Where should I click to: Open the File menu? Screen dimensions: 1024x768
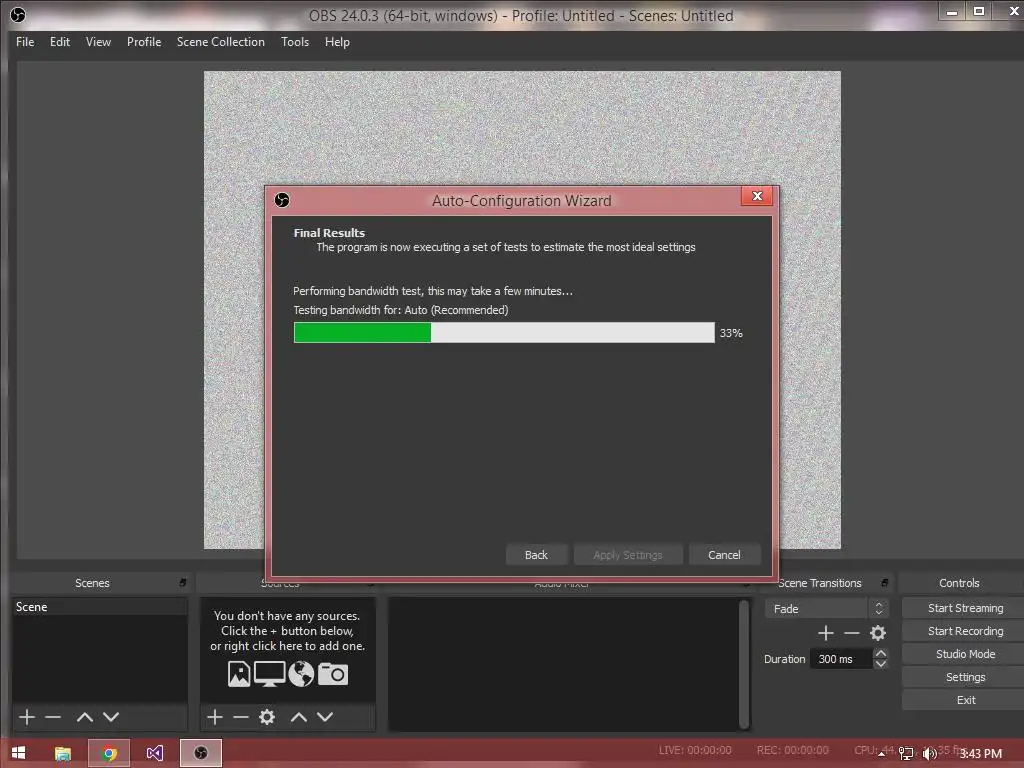[25, 42]
